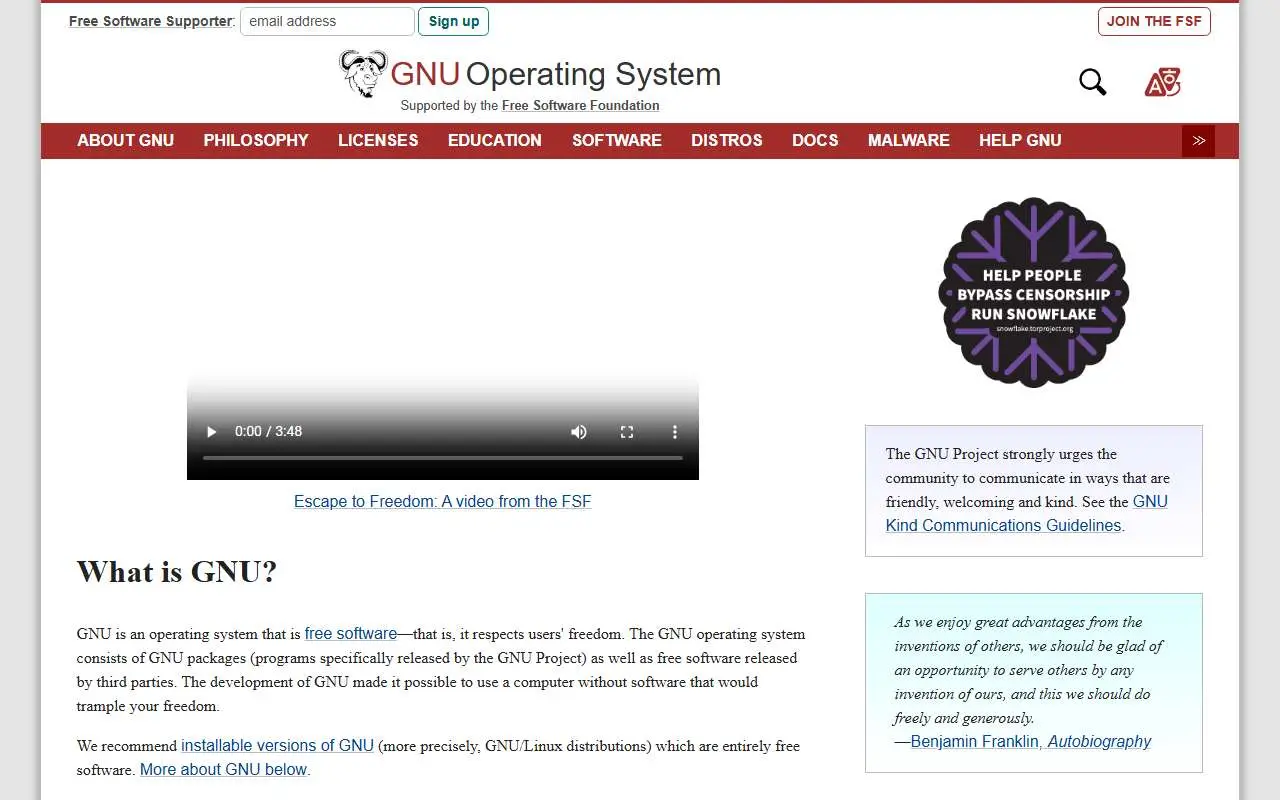Click the Sign up button
This screenshot has height=800, width=1280.
(454, 21)
